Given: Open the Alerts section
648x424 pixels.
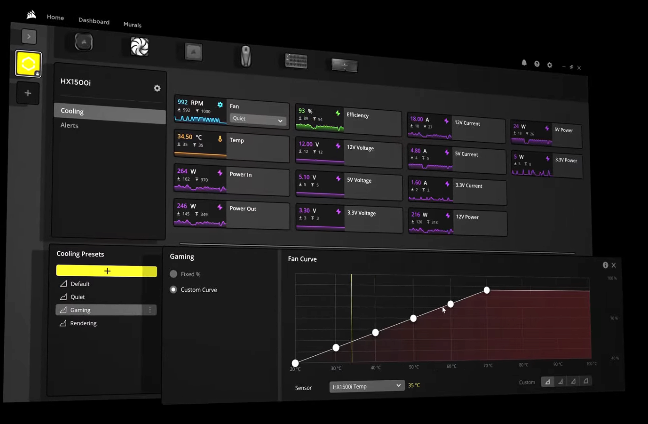Looking at the screenshot, I should (x=70, y=126).
